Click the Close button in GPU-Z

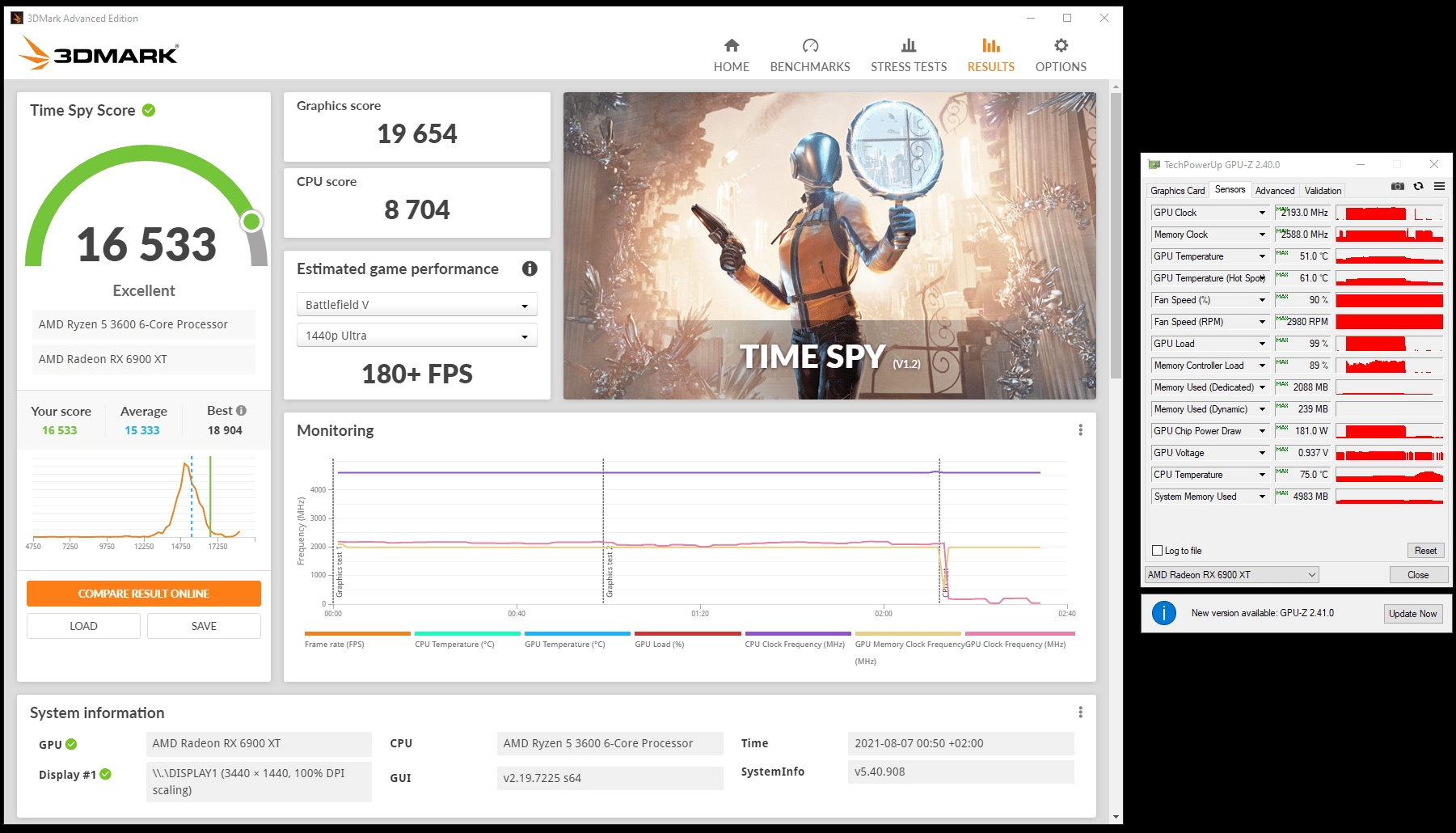pyautogui.click(x=1418, y=575)
